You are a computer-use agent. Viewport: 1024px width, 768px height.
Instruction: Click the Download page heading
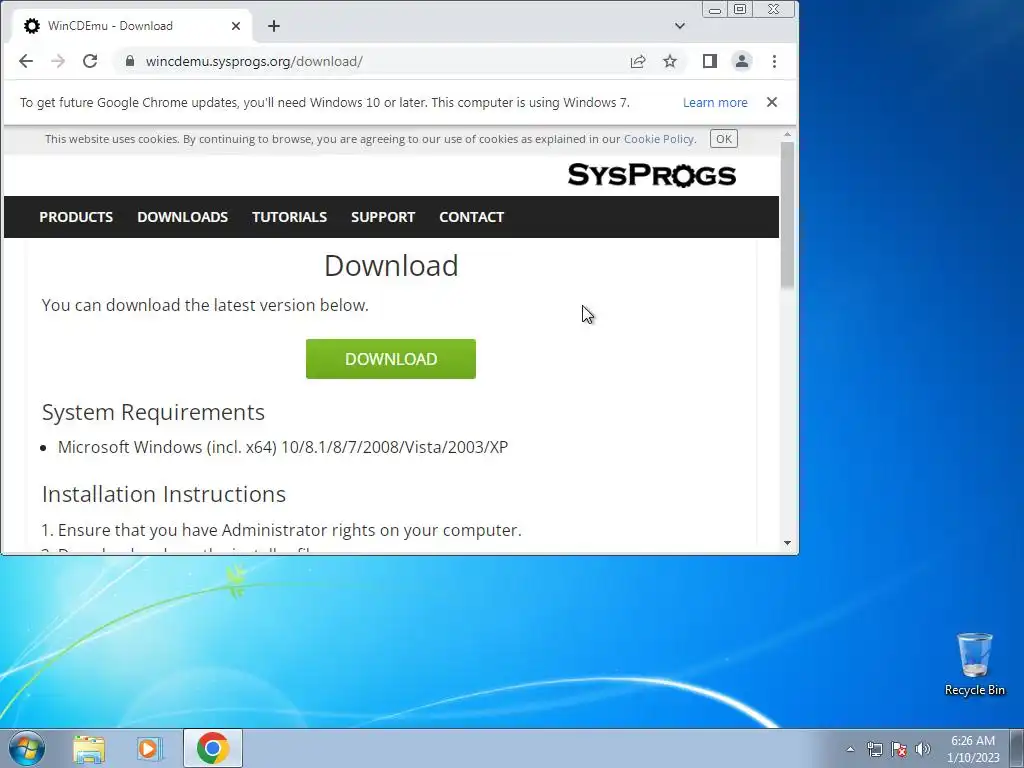(x=391, y=266)
